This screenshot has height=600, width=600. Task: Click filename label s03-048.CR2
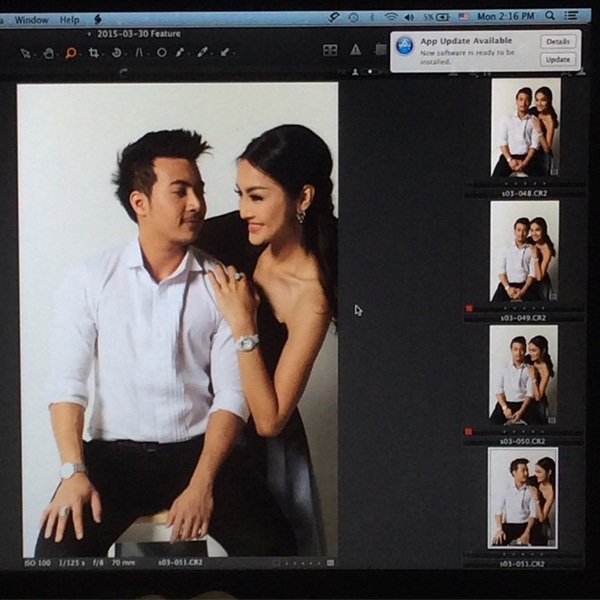pyautogui.click(x=524, y=194)
